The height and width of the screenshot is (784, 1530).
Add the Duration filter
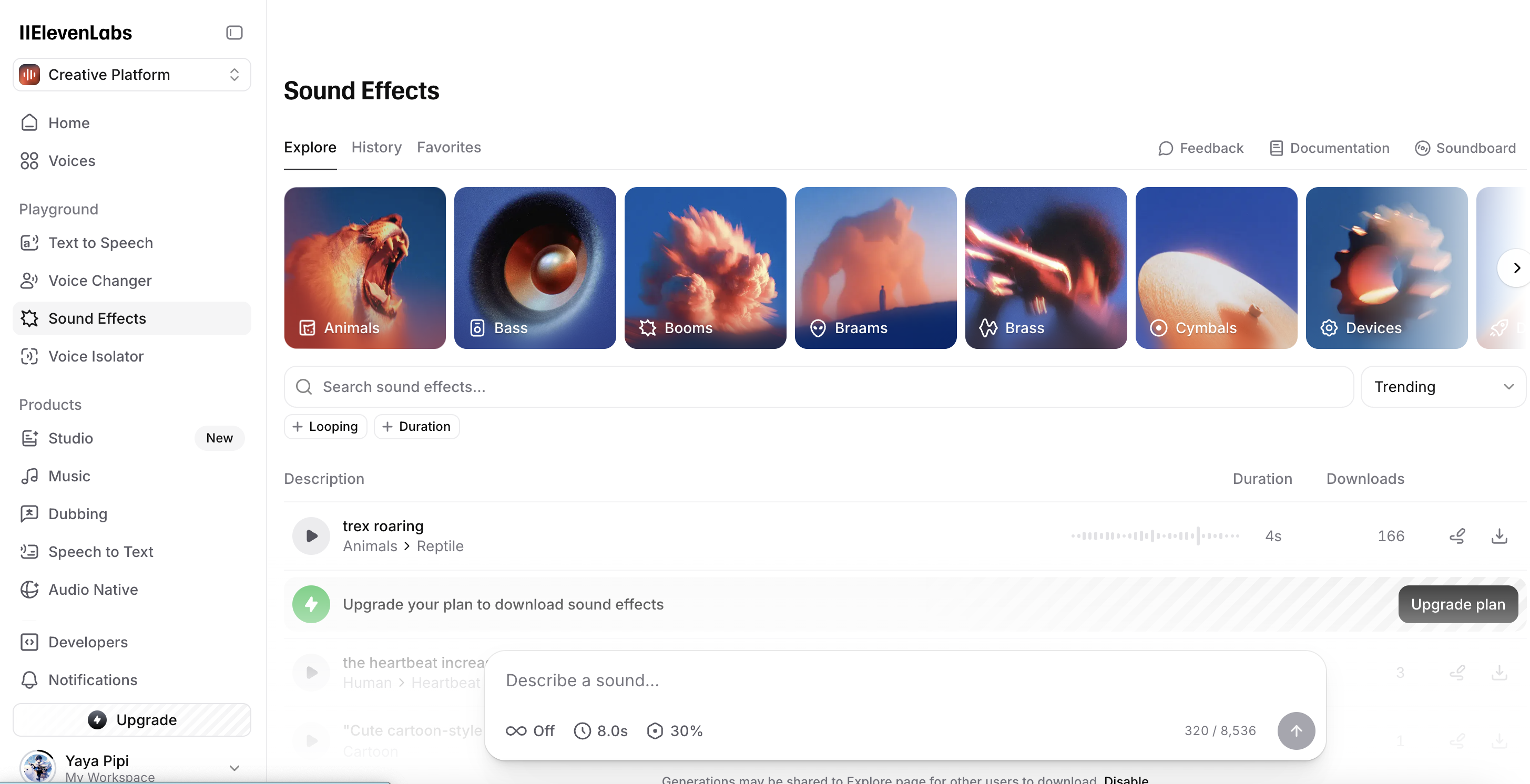click(x=416, y=426)
